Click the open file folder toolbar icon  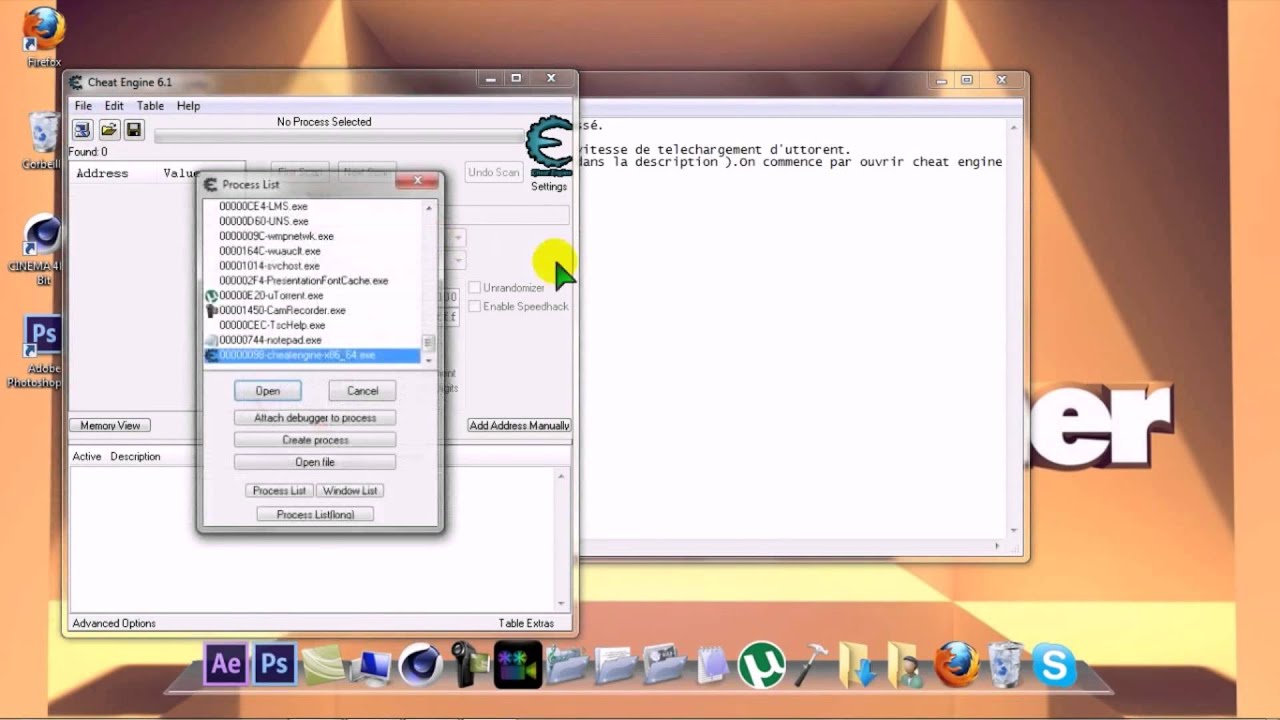click(x=108, y=130)
